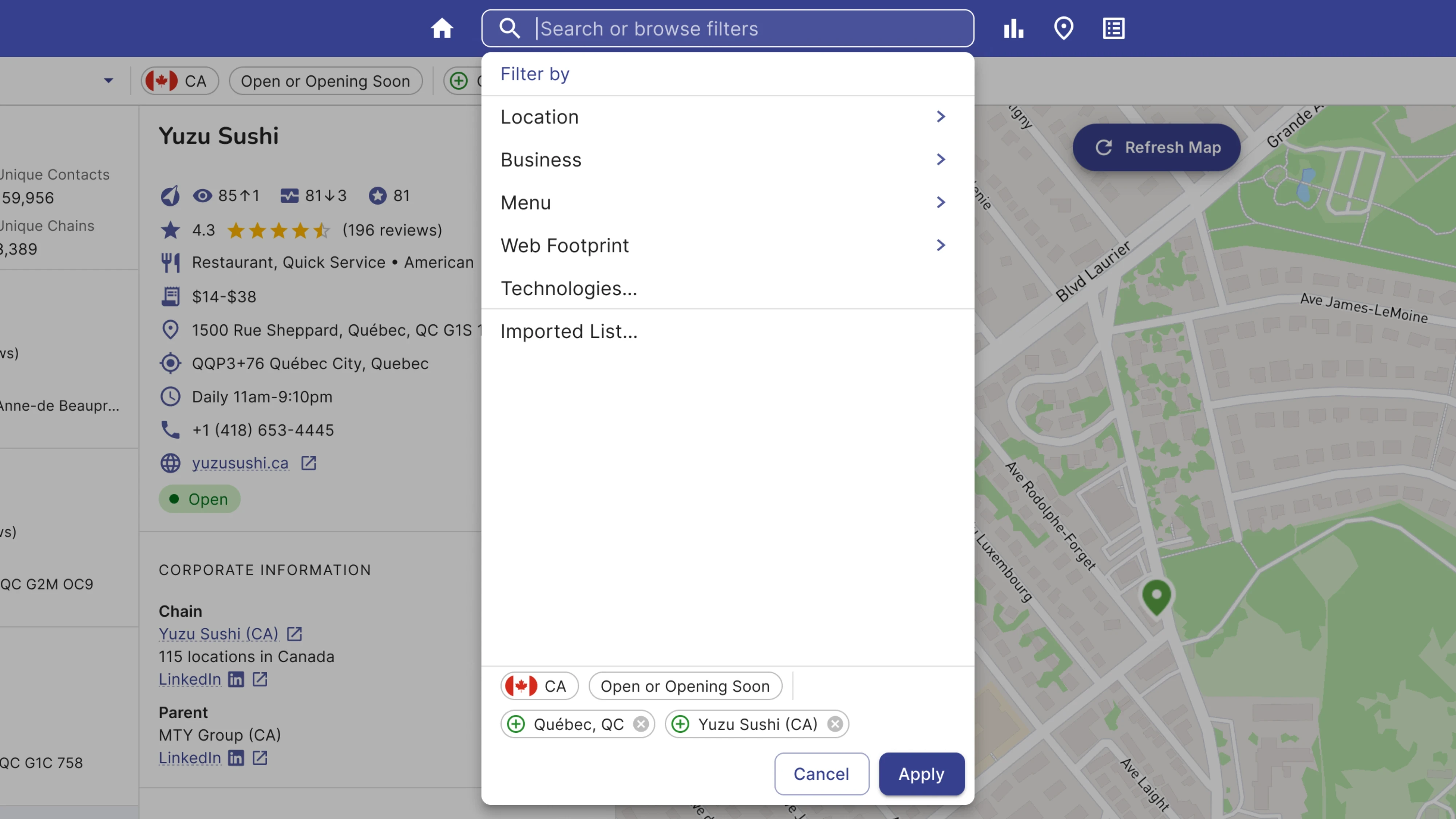Switch to map pin view
The image size is (1456, 819).
tap(1064, 28)
